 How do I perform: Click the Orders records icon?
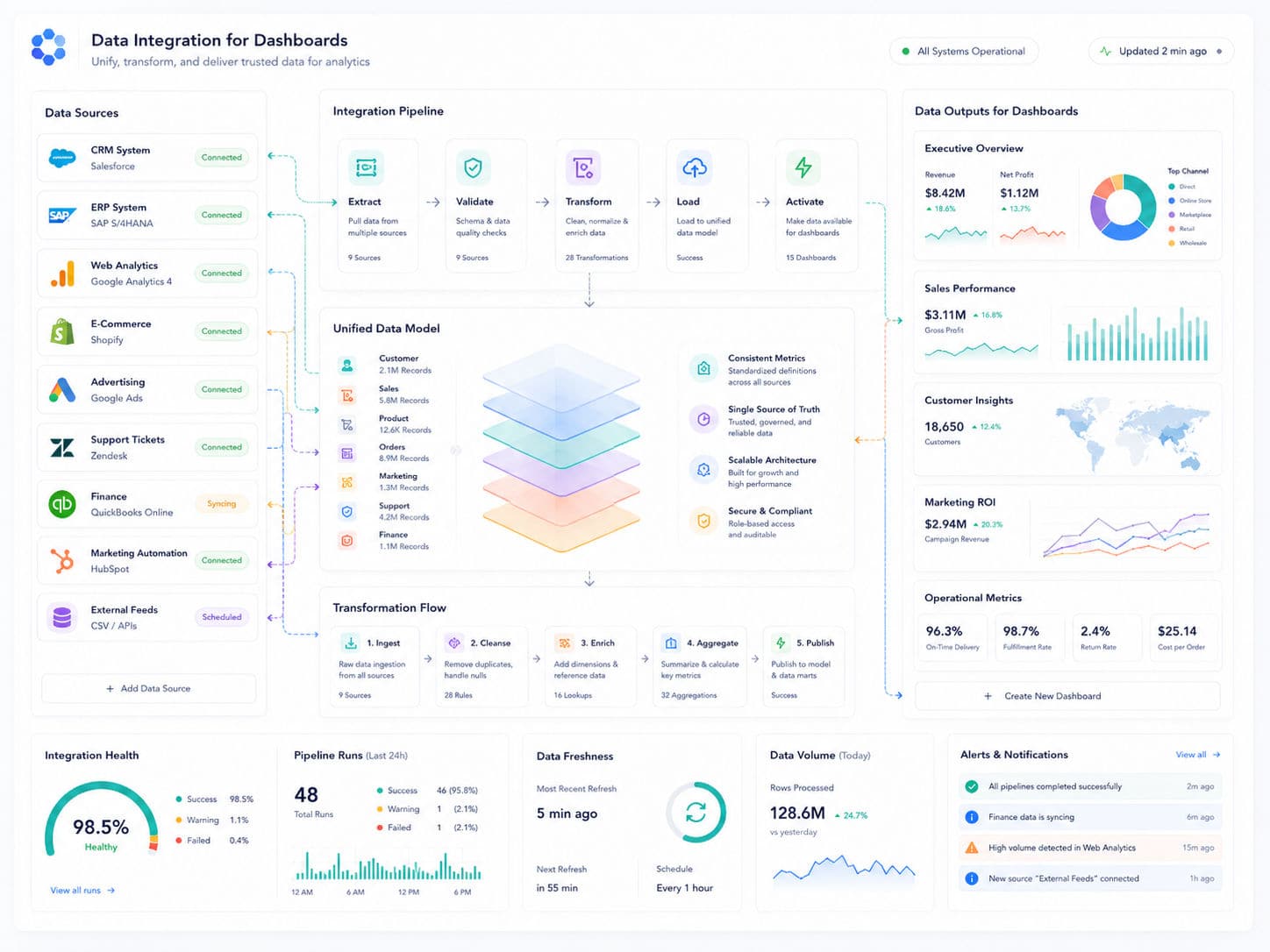[347, 453]
